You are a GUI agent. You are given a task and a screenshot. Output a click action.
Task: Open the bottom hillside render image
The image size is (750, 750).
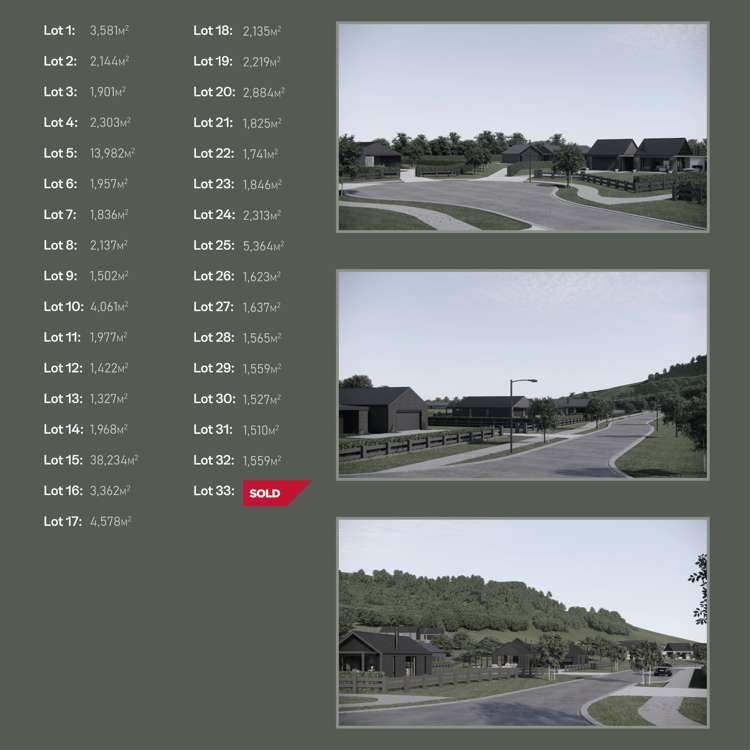coord(522,621)
